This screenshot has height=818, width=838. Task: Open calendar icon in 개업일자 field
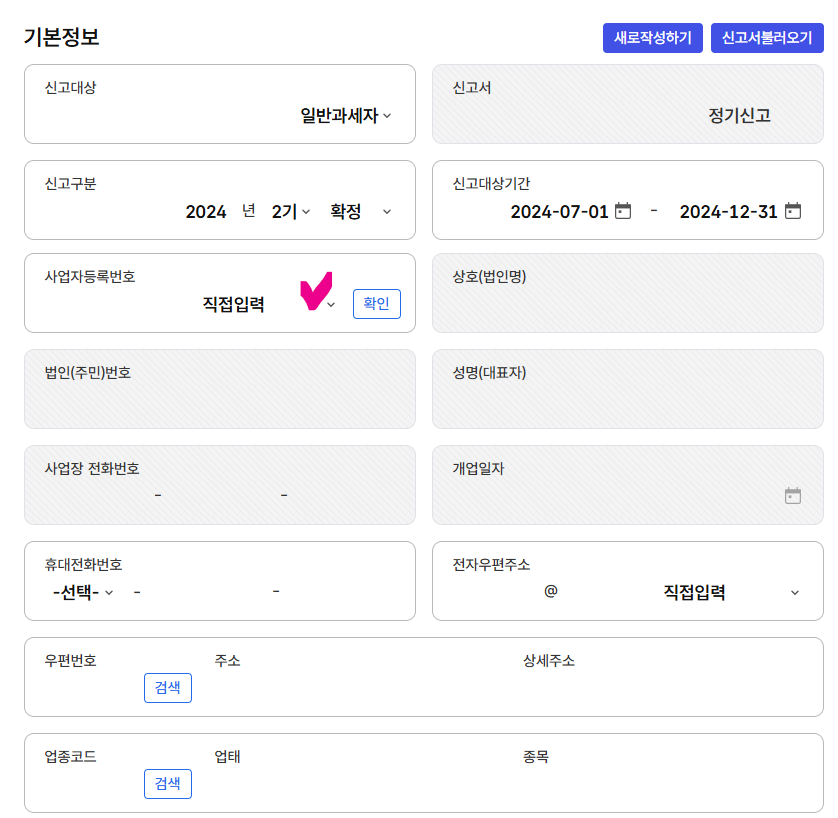pos(793,496)
